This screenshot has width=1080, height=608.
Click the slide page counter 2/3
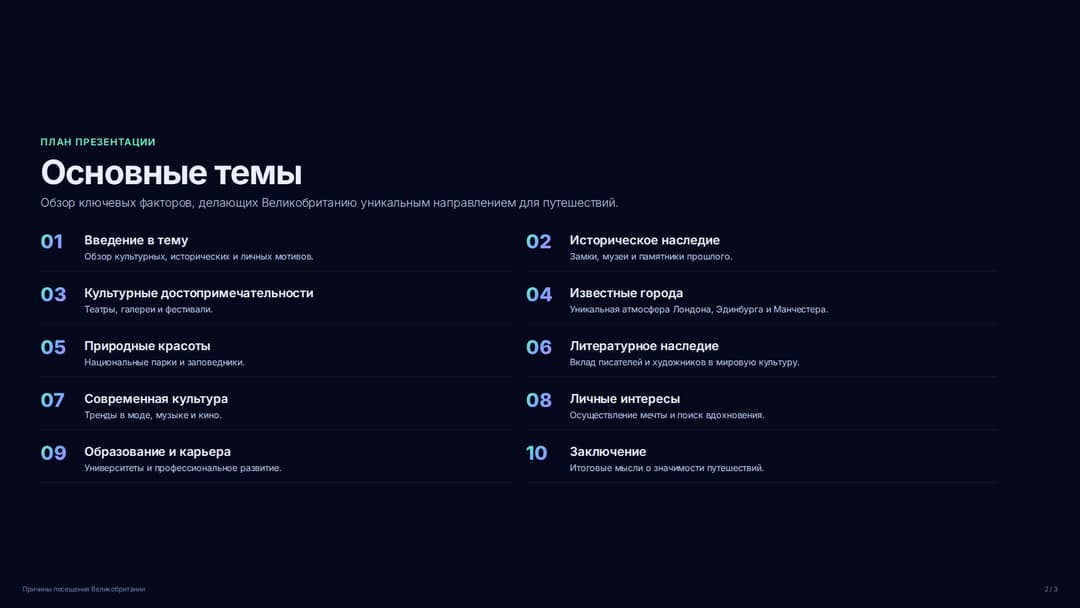click(x=1050, y=589)
